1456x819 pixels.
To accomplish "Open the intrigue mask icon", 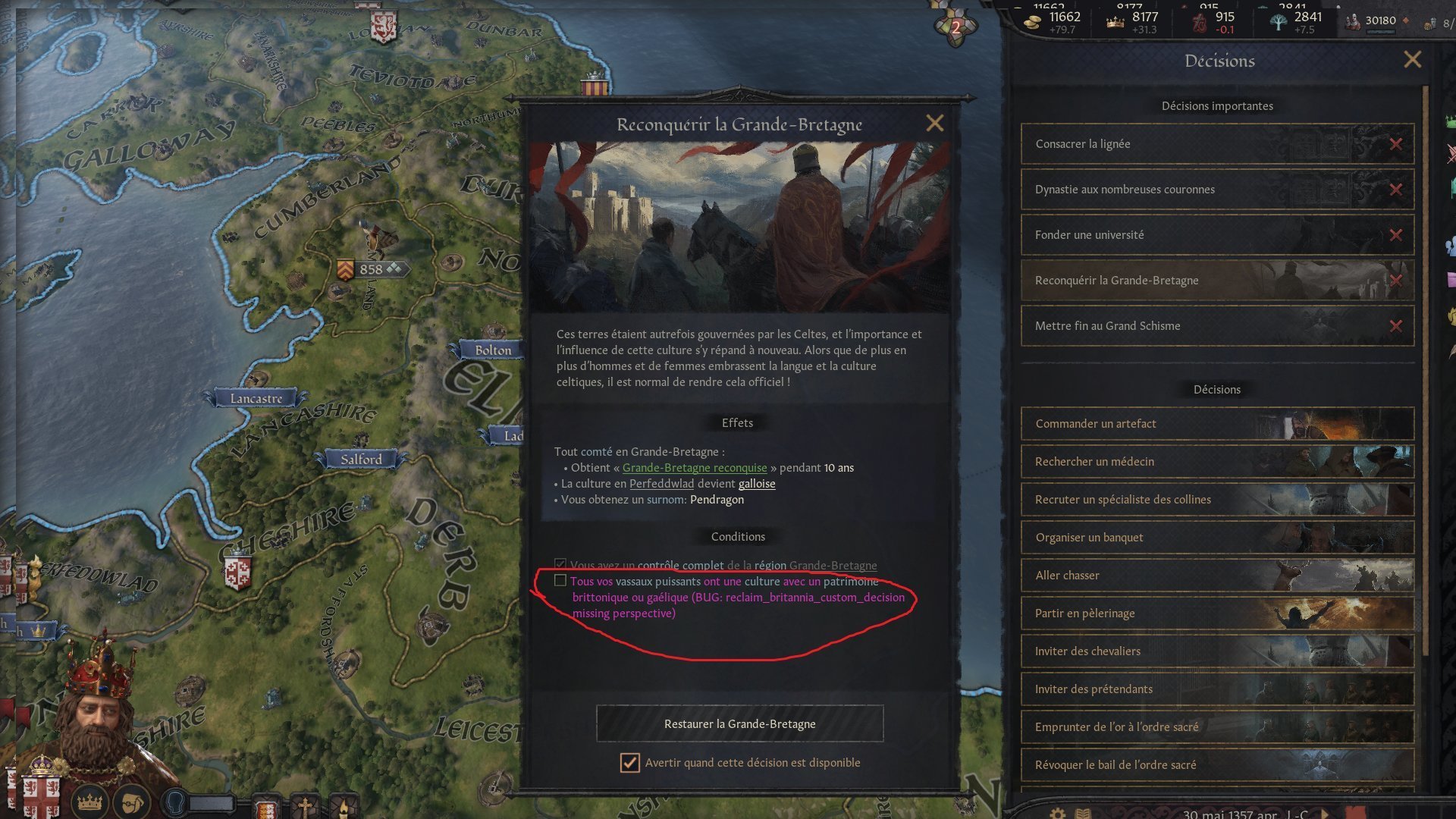I will [131, 802].
